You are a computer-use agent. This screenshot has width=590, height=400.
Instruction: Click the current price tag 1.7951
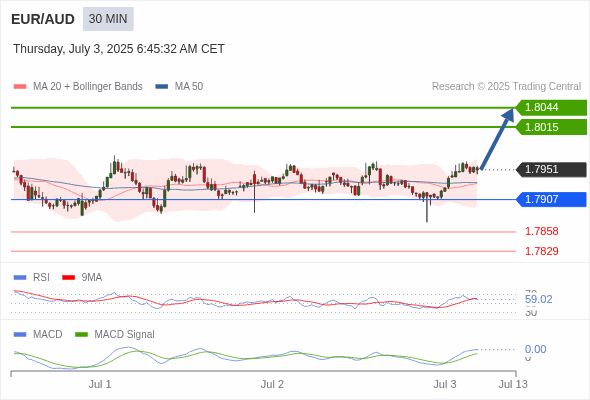coord(551,169)
